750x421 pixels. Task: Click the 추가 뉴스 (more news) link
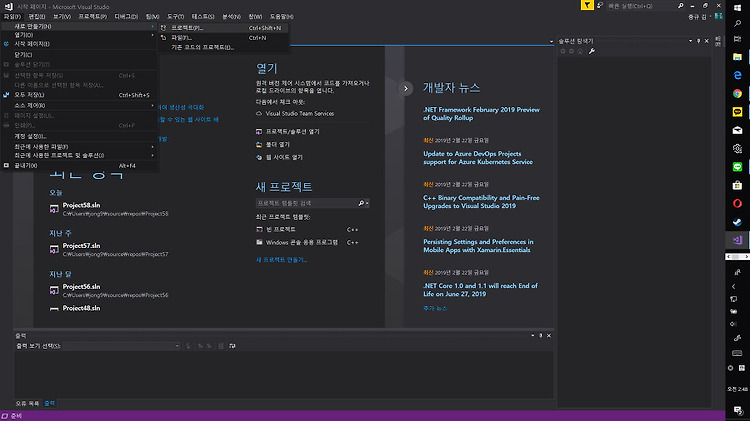[434, 309]
